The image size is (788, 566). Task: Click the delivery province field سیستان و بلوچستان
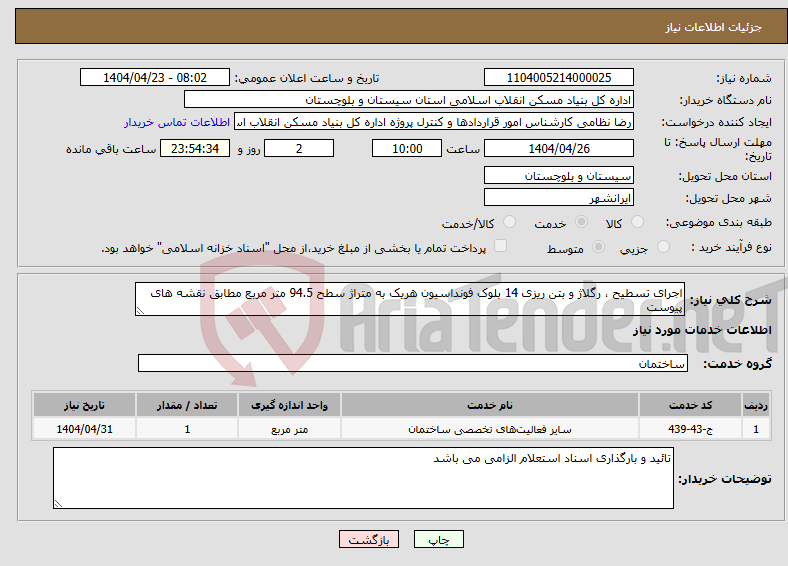559,175
